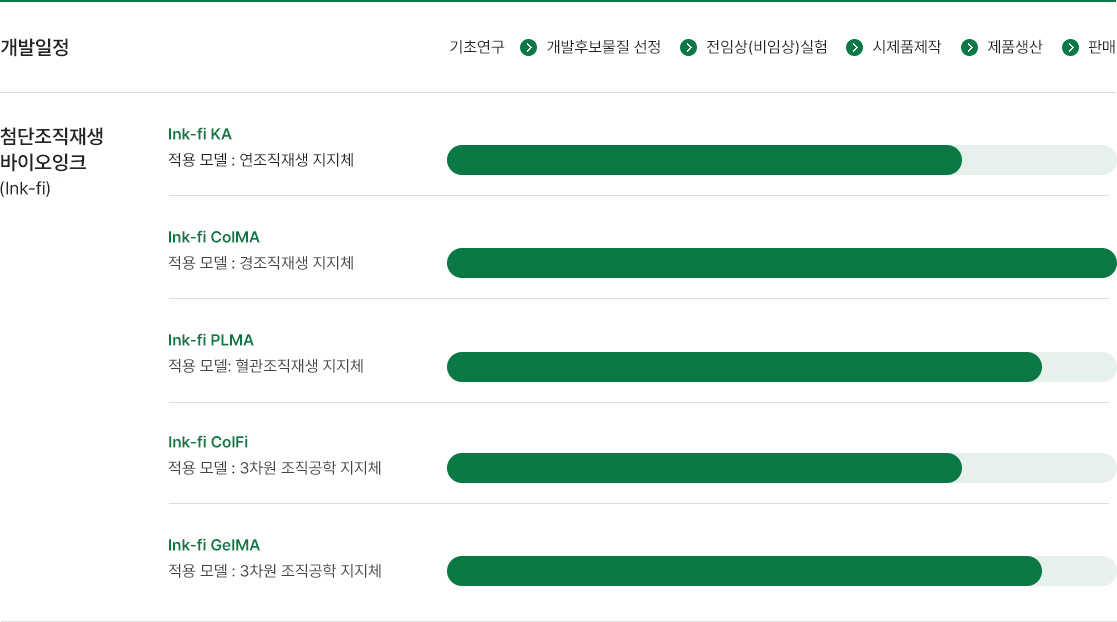
Task: Select the 기초연구 stage label
Action: click(477, 47)
